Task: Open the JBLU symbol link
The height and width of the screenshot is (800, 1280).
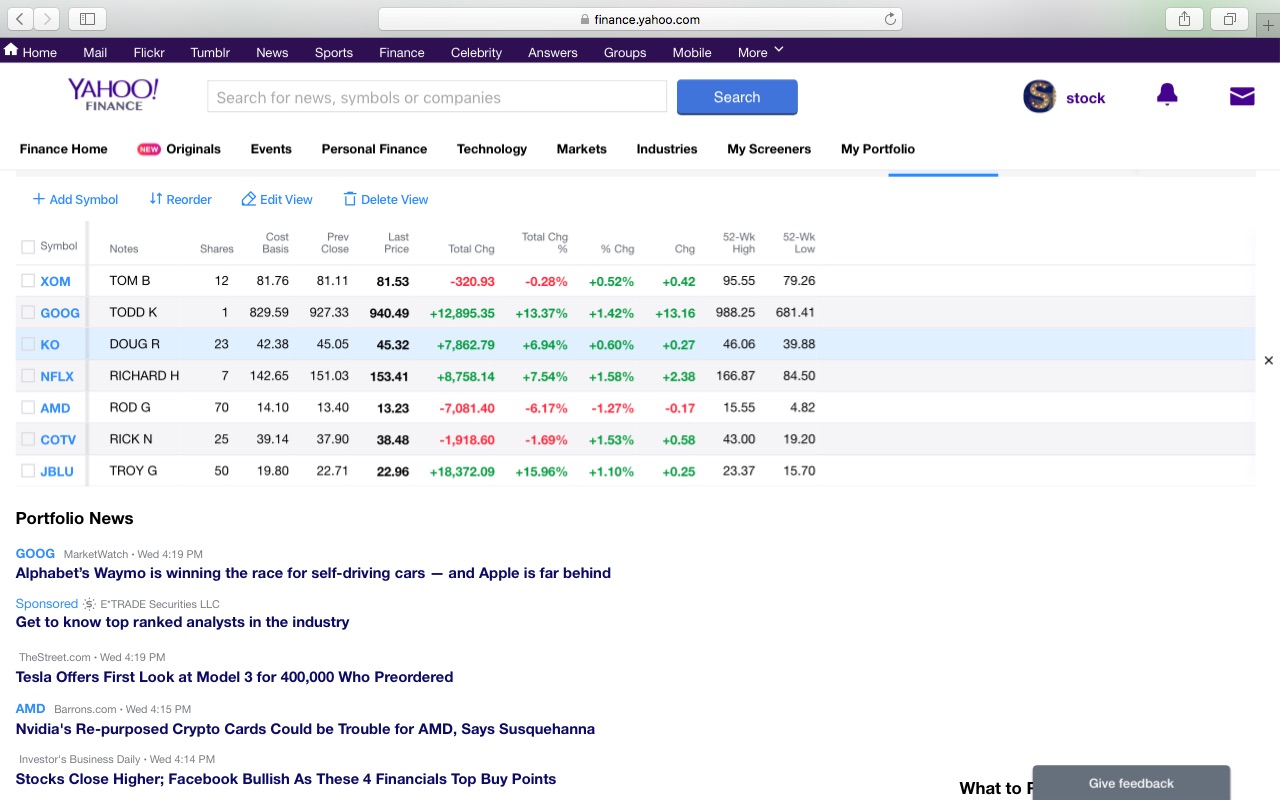Action: (57, 471)
